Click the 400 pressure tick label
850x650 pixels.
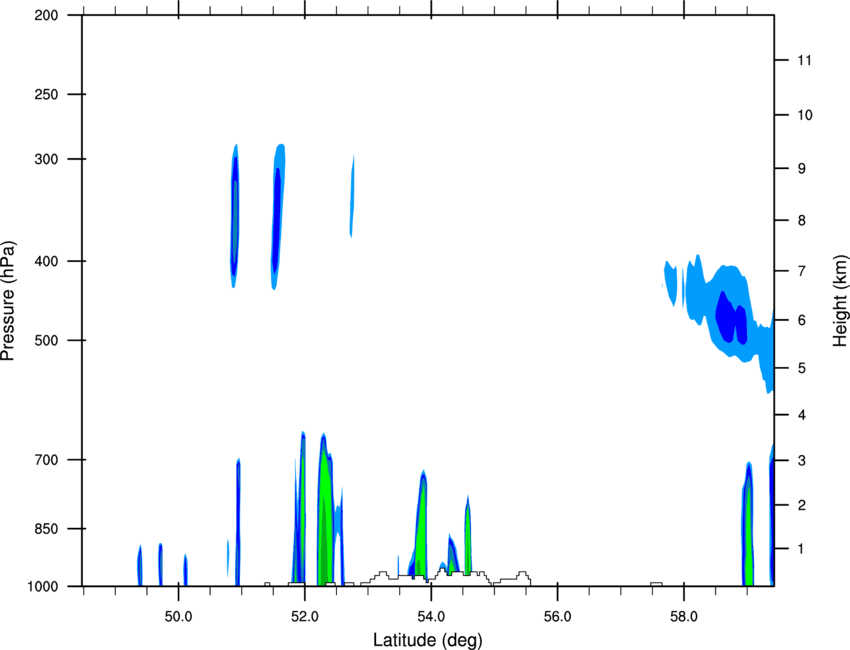click(46, 261)
